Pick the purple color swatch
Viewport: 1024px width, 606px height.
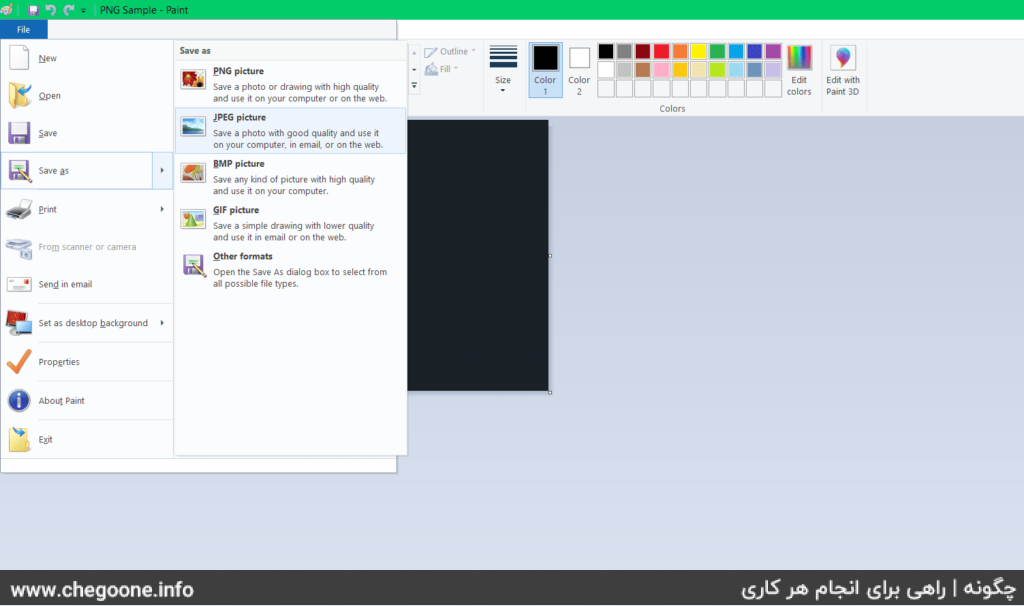773,52
